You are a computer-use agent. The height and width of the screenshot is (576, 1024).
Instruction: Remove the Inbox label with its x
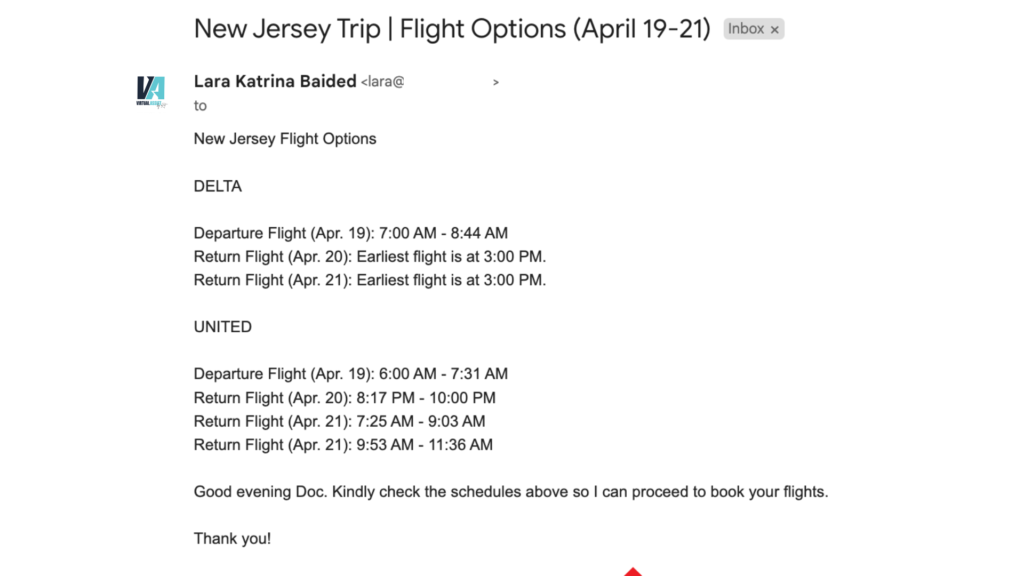coord(774,30)
